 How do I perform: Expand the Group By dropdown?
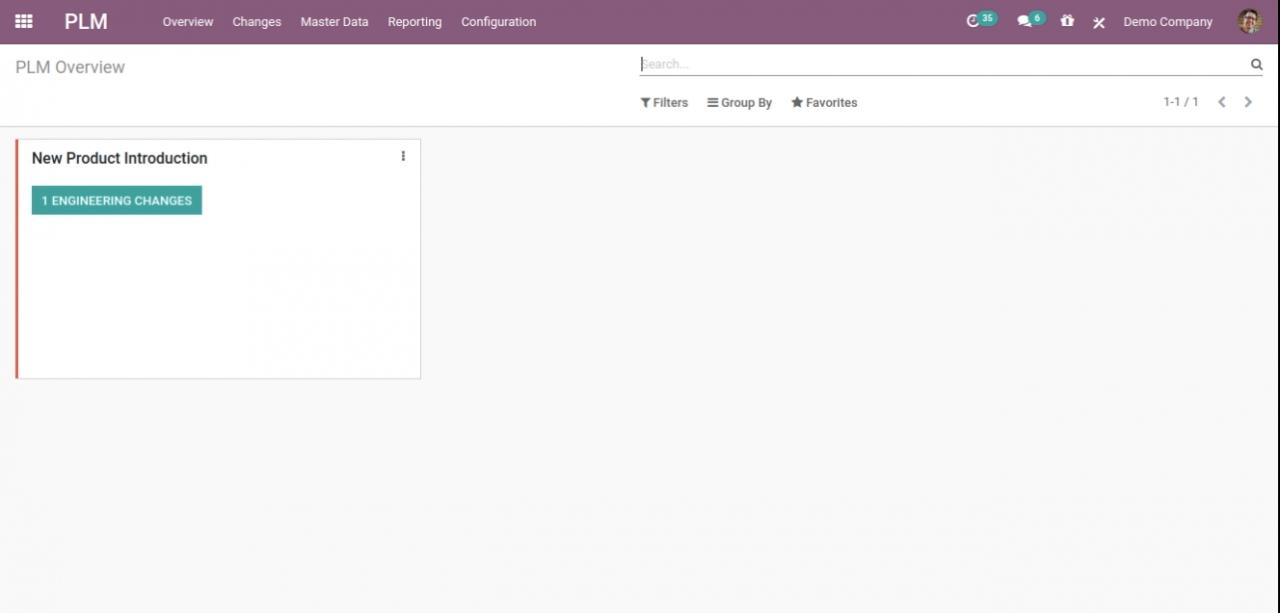(739, 103)
